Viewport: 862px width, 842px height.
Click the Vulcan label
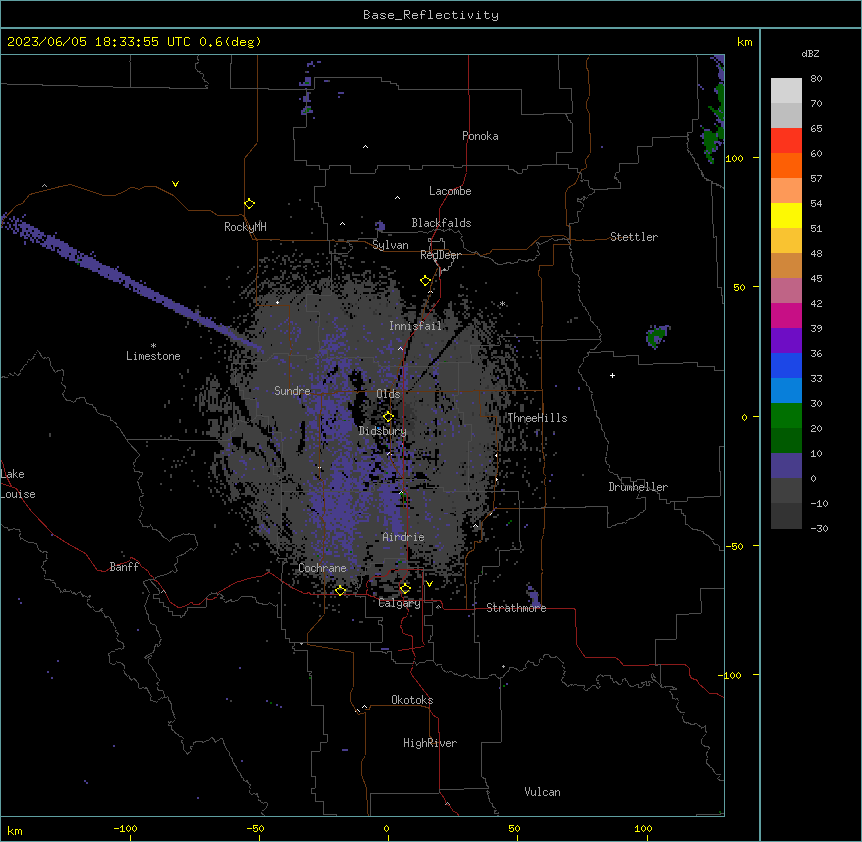542,792
